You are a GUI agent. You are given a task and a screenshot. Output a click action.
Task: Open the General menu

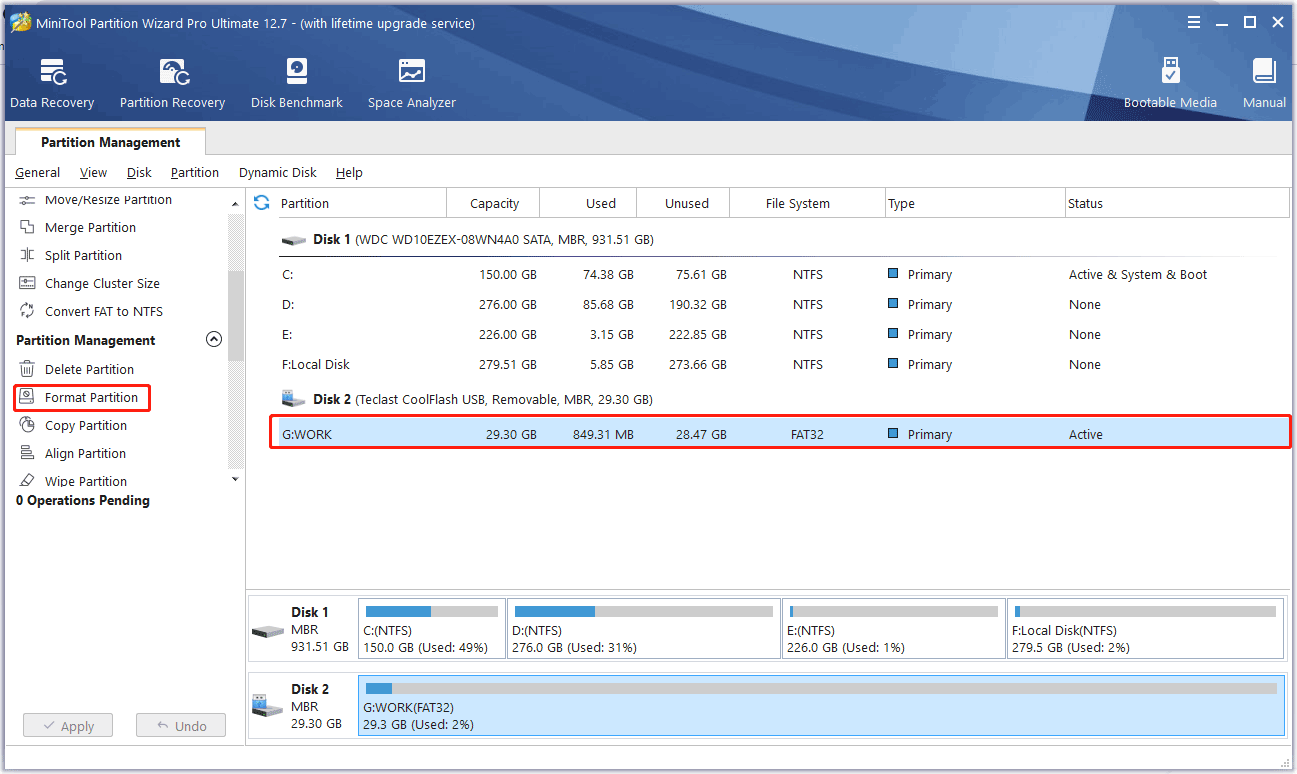pos(37,172)
